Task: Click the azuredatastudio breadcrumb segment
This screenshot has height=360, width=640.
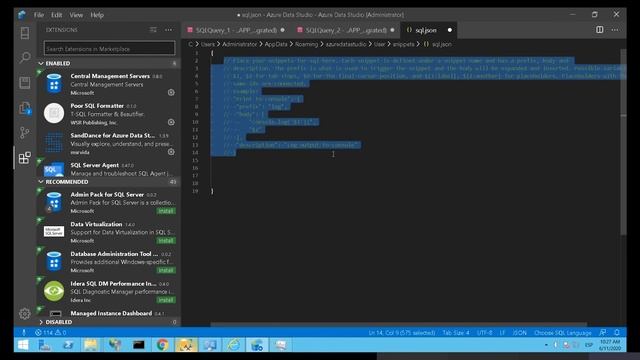Action: [346, 44]
